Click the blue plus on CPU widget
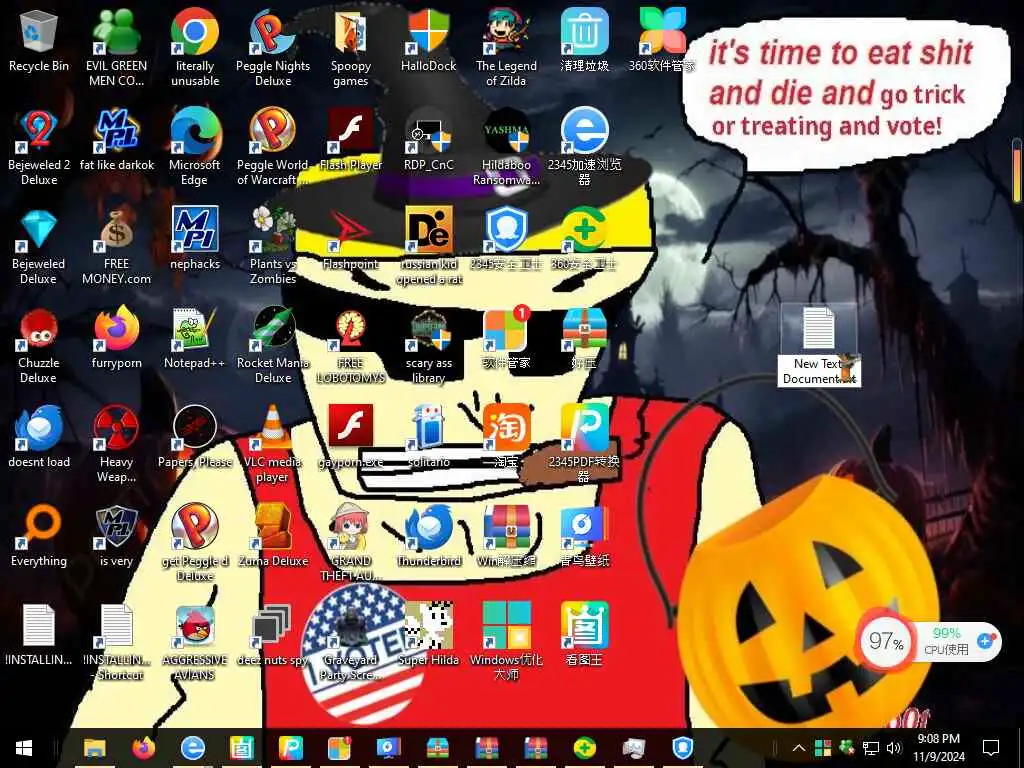The image size is (1024, 768). pyautogui.click(x=985, y=641)
